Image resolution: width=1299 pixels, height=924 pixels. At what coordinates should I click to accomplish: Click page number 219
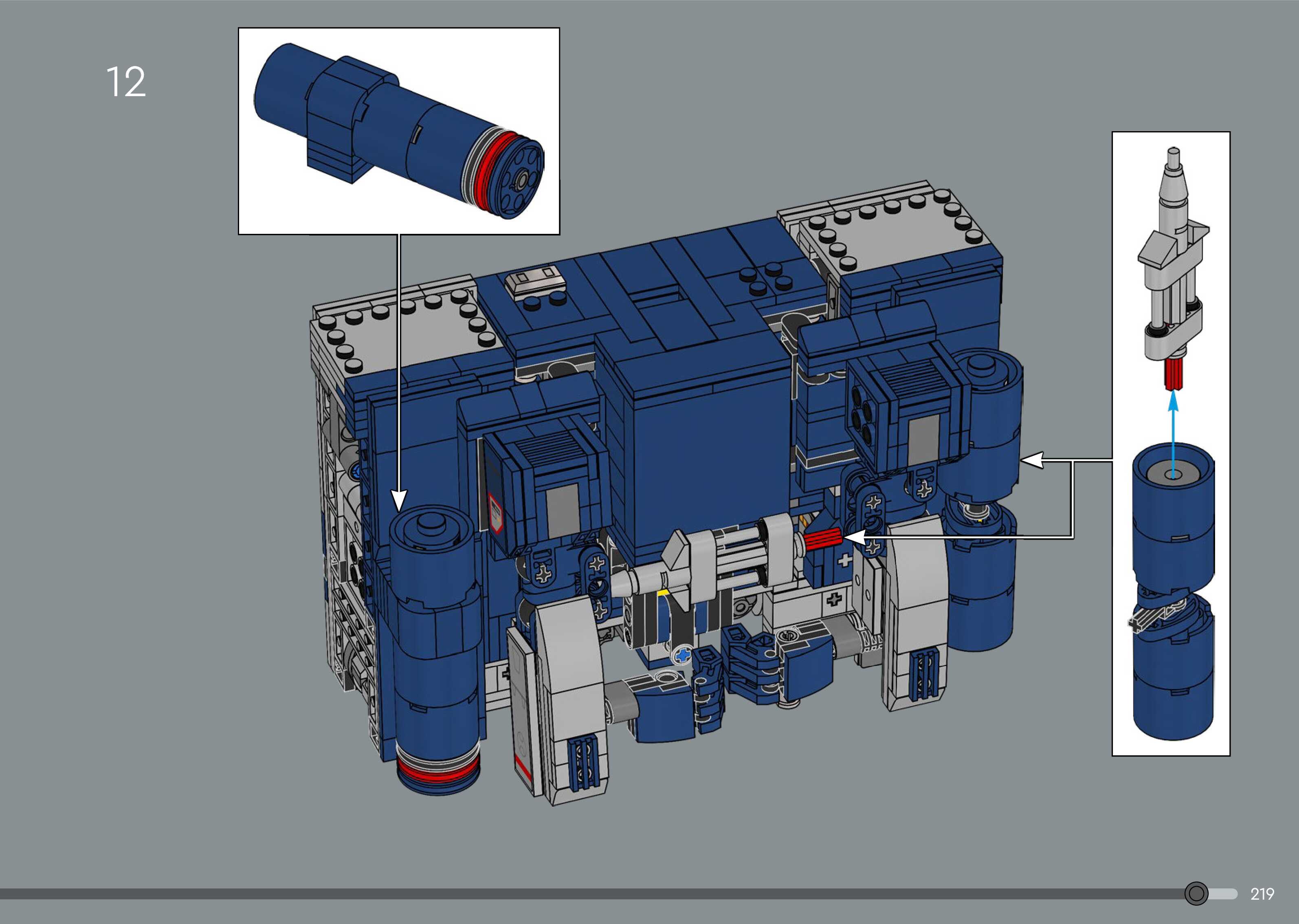click(x=1262, y=894)
